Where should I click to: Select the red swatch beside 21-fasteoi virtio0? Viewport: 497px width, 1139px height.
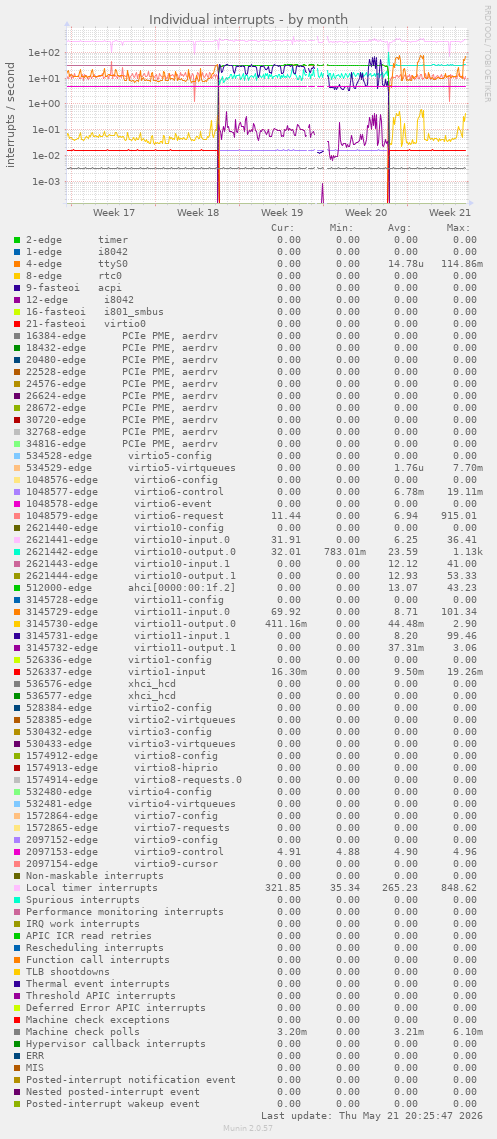point(17,324)
